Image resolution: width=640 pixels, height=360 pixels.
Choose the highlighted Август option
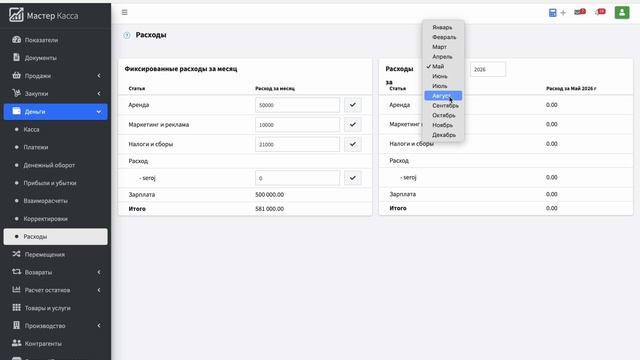pos(443,96)
